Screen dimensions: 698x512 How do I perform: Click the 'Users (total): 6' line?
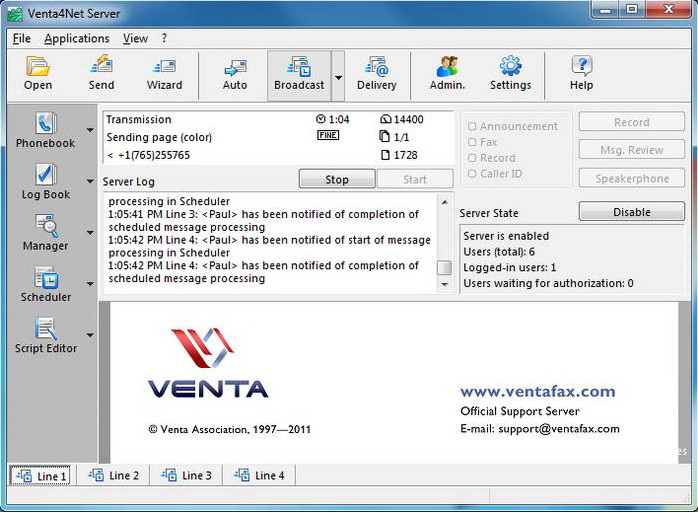click(499, 252)
